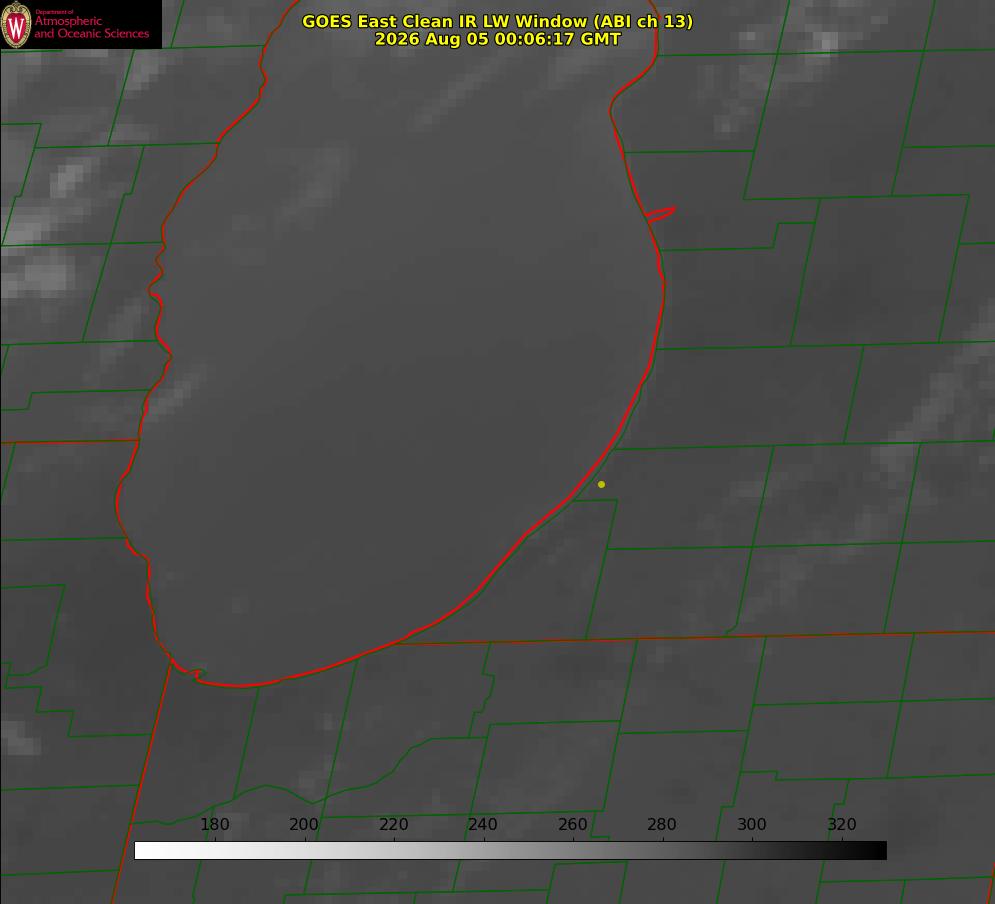Viewport: 995px width, 904px height.
Task: Click the 180 colorbar tick label
Action: [214, 825]
